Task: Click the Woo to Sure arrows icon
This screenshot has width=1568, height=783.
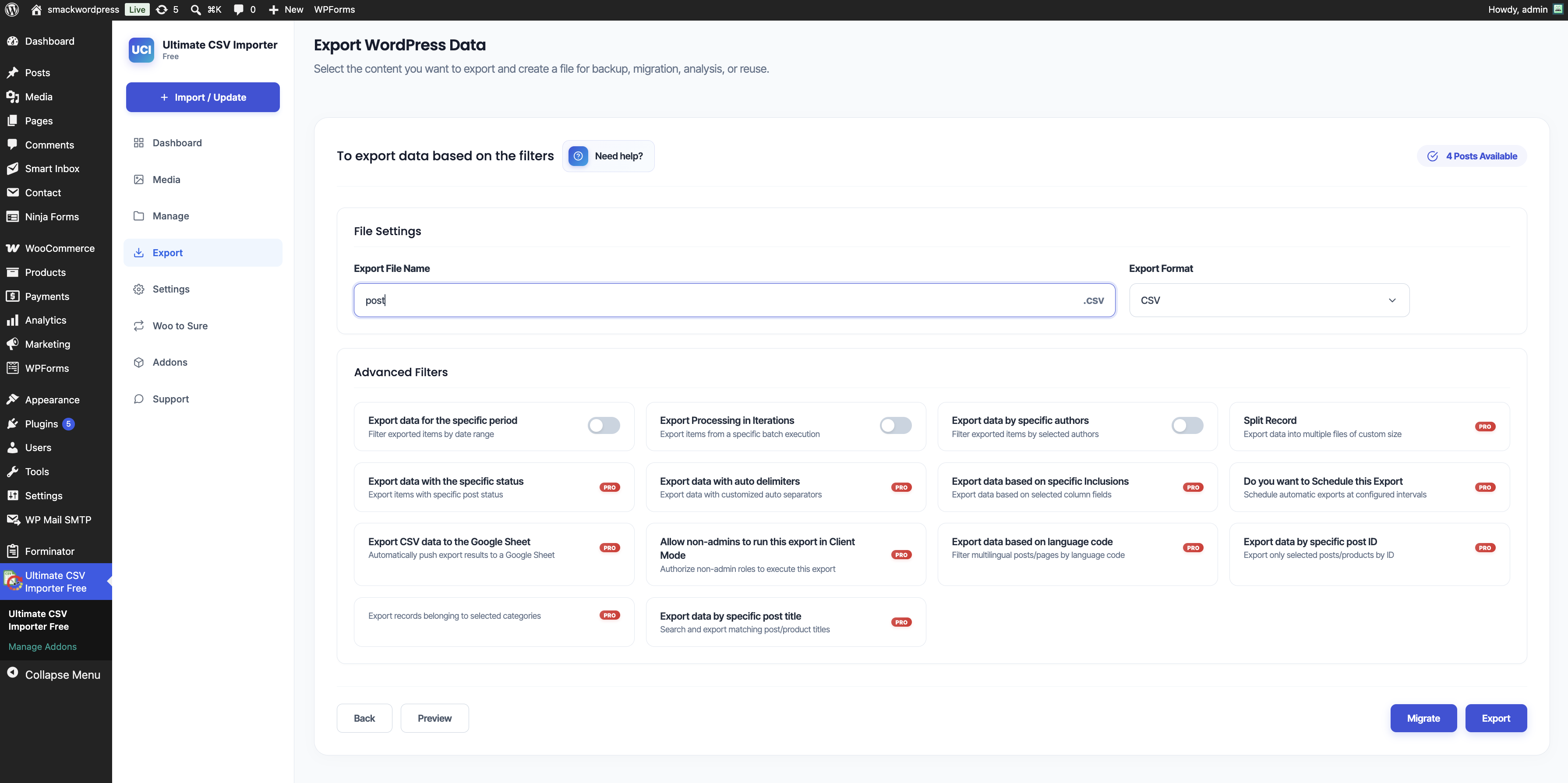Action: point(139,325)
